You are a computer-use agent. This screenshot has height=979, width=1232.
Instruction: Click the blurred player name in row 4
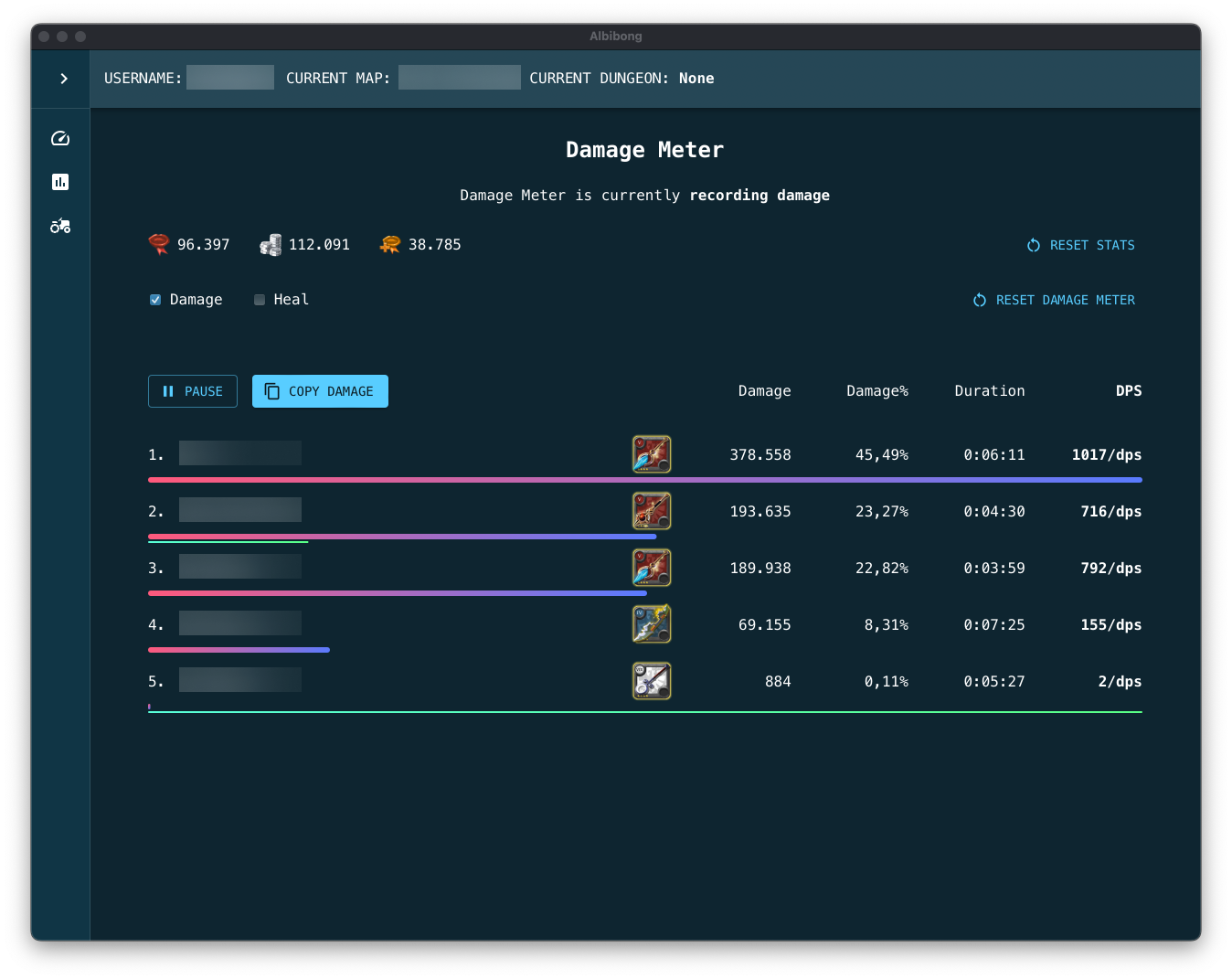[240, 623]
